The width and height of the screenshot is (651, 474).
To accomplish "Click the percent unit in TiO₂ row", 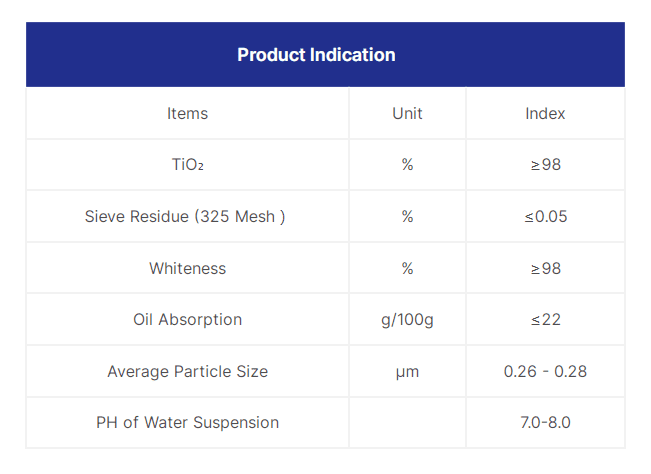I will 407,165.
